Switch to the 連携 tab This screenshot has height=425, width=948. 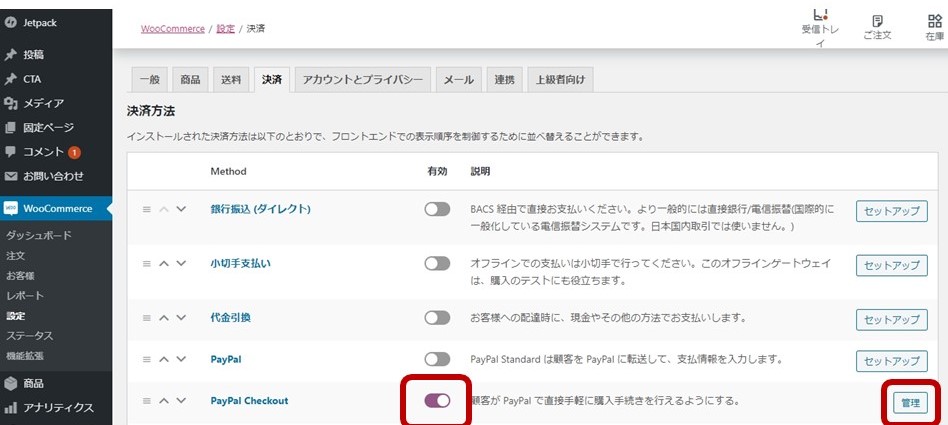coord(505,80)
